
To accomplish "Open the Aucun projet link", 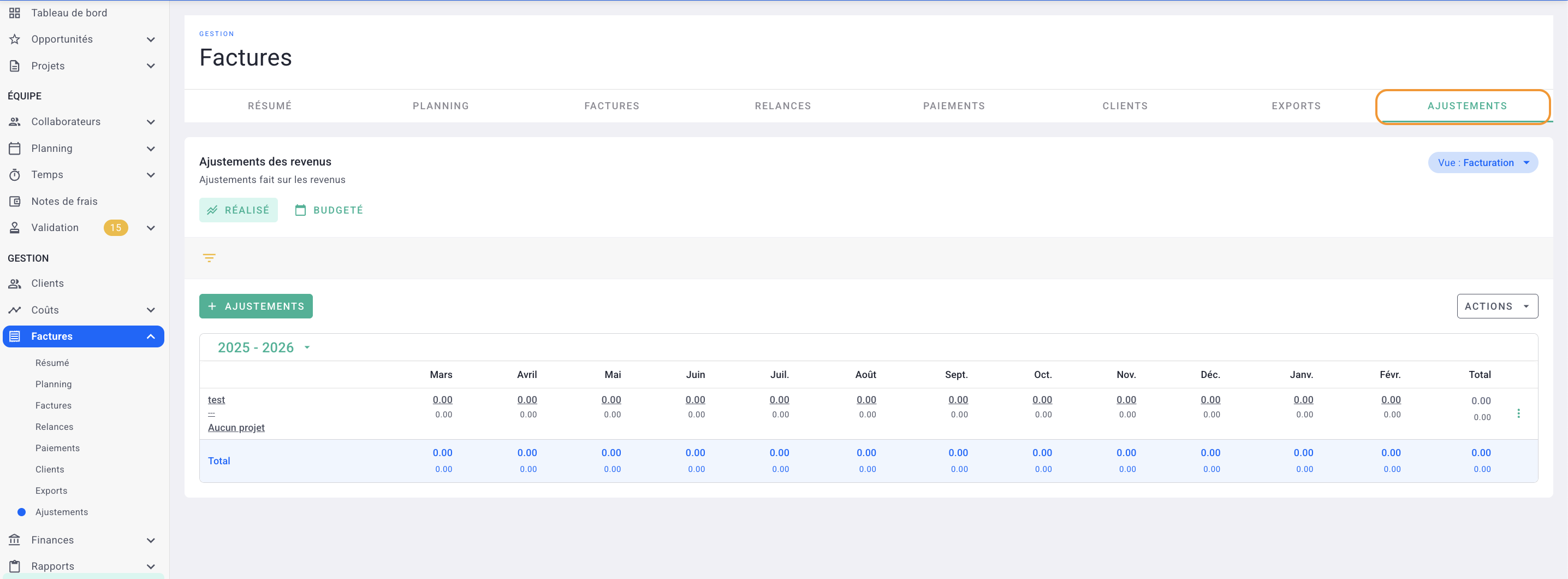I will [236, 428].
